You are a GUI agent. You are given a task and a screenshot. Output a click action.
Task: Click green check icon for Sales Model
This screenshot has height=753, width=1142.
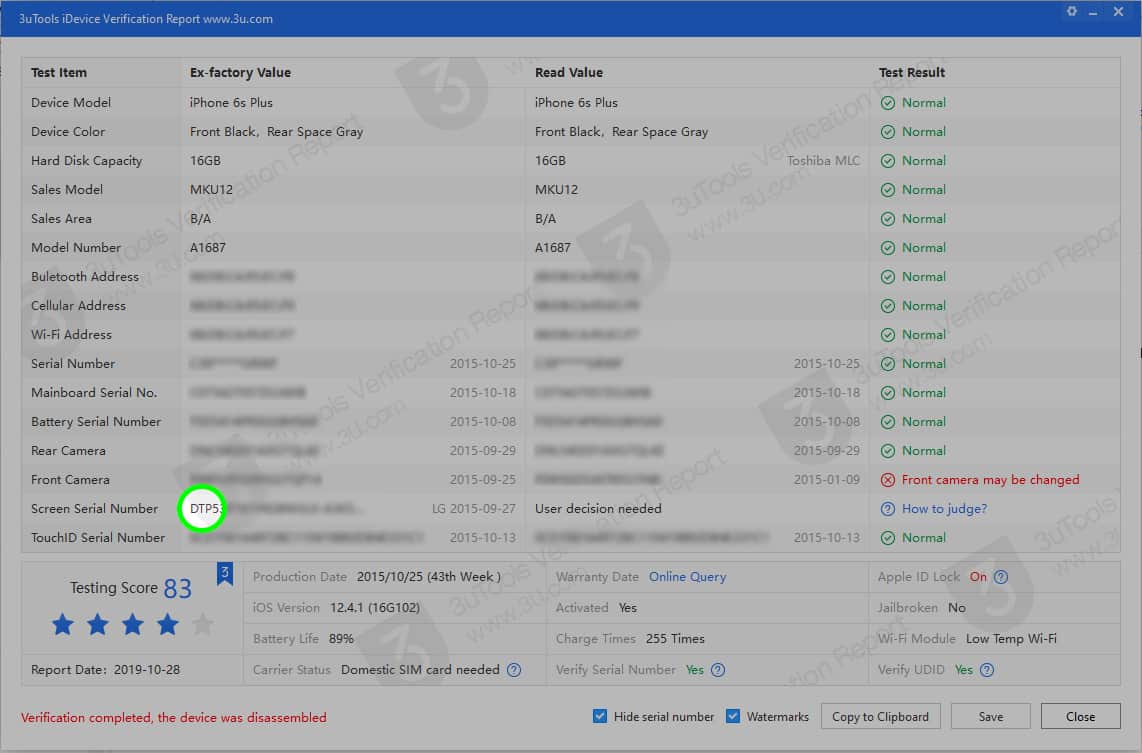click(888, 190)
